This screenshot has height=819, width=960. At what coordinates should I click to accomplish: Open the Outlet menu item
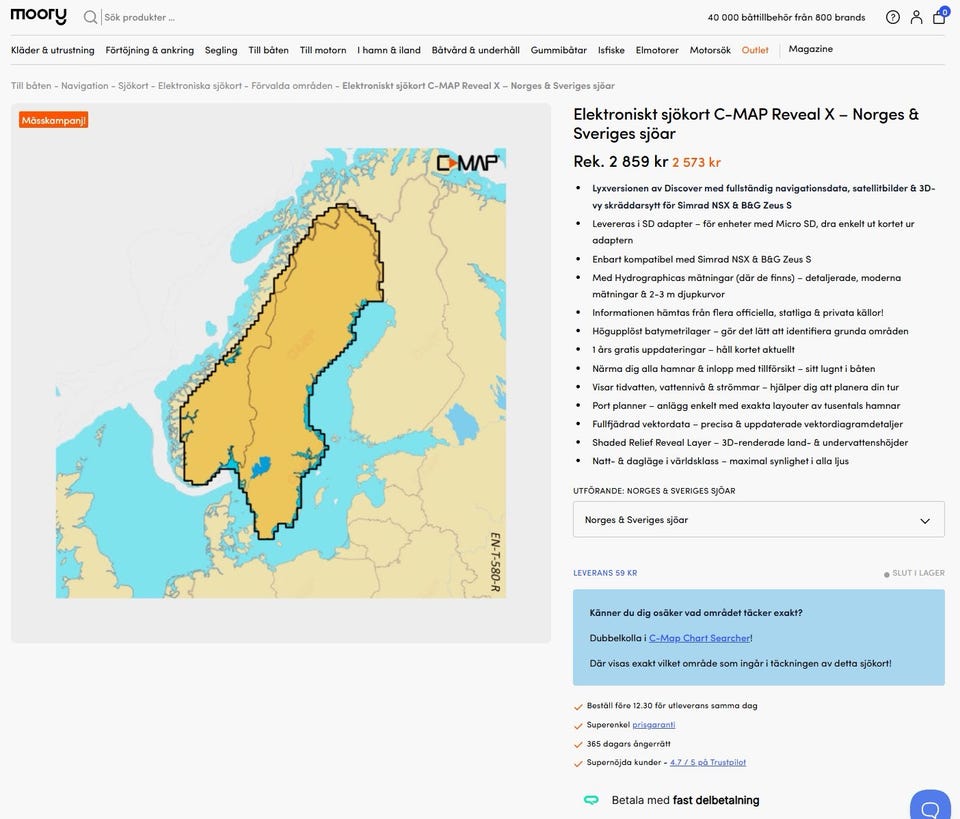tap(755, 50)
